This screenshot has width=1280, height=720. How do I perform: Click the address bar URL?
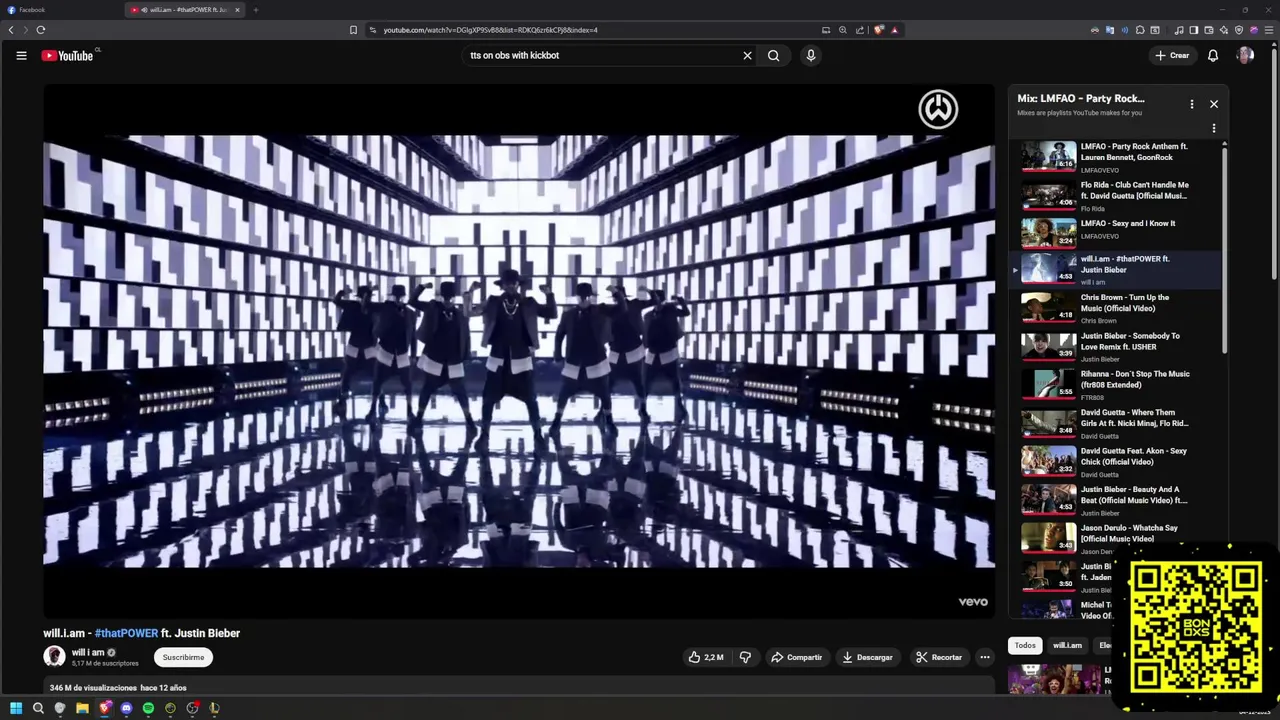coord(490,30)
